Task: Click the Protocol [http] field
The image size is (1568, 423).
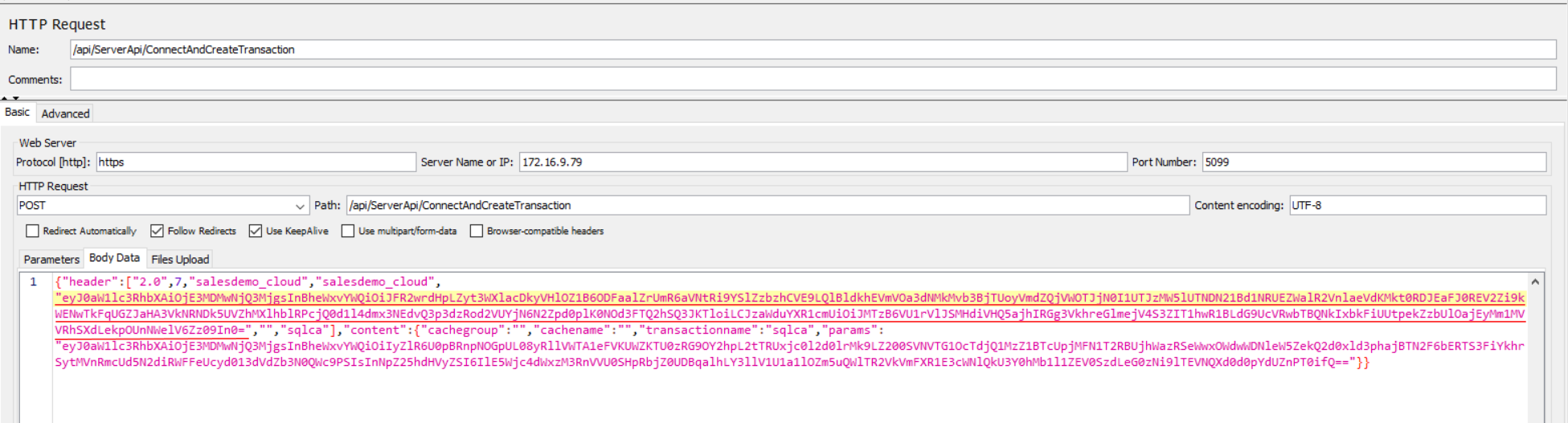Action: [x=255, y=162]
